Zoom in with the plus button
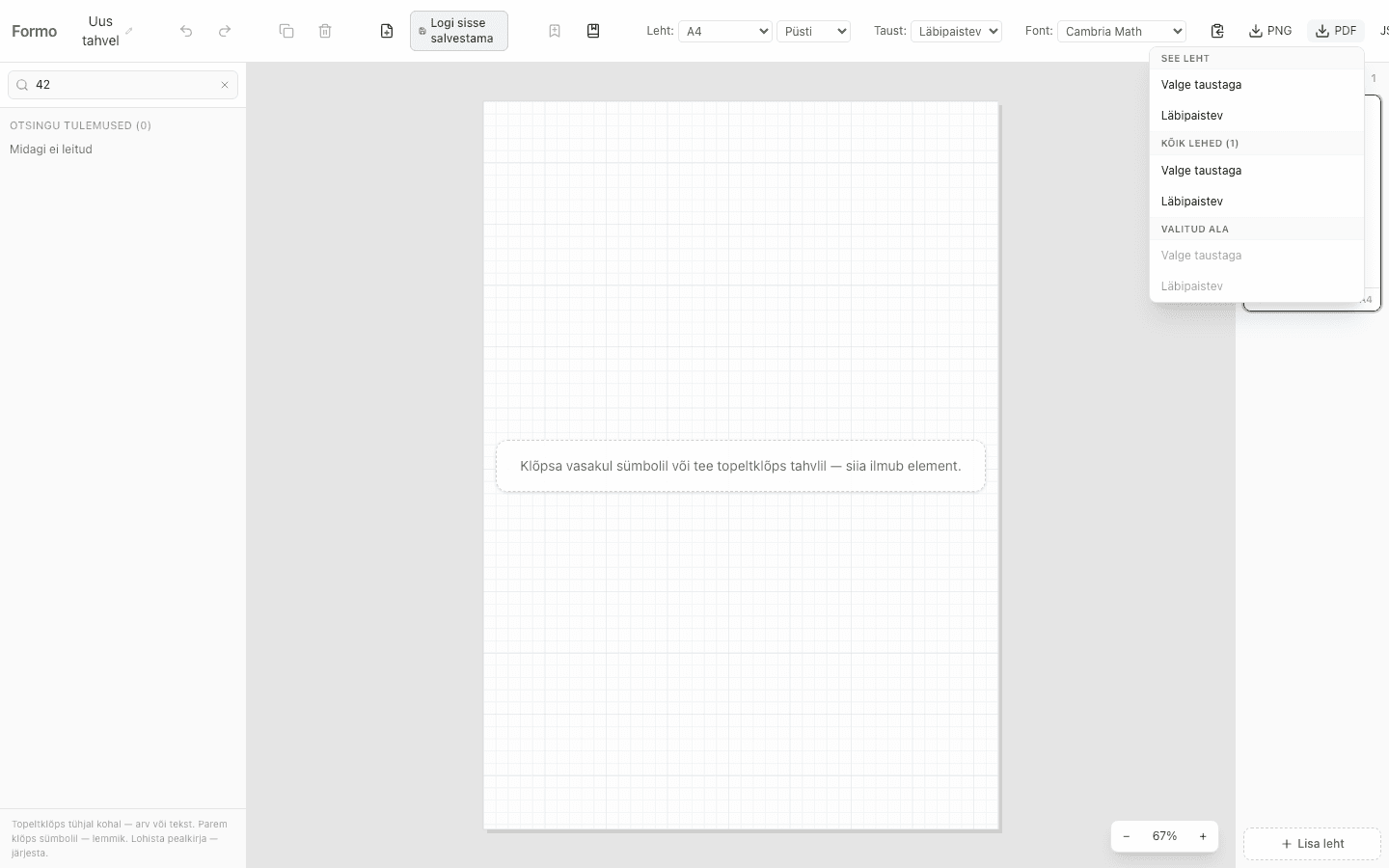 click(x=1203, y=836)
